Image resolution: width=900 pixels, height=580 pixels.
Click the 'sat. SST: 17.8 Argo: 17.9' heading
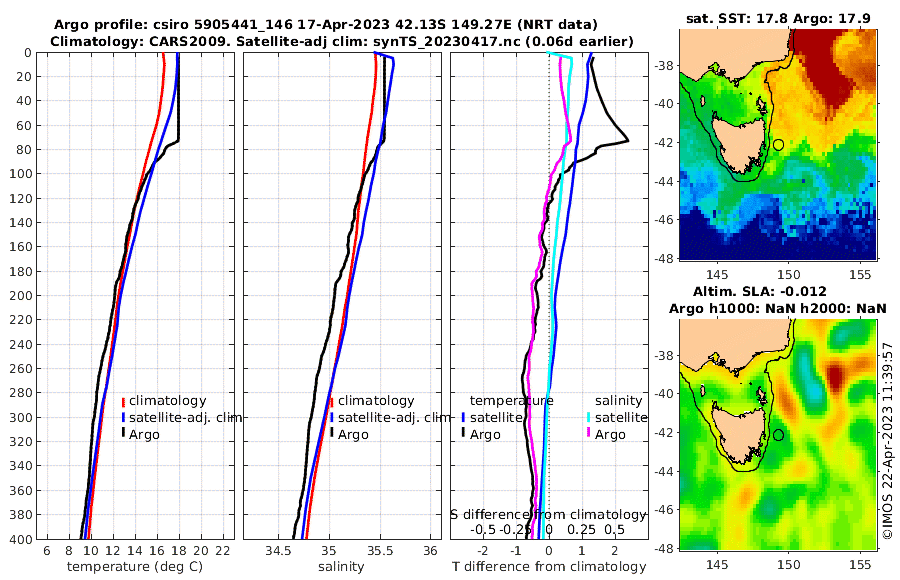tap(778, 19)
